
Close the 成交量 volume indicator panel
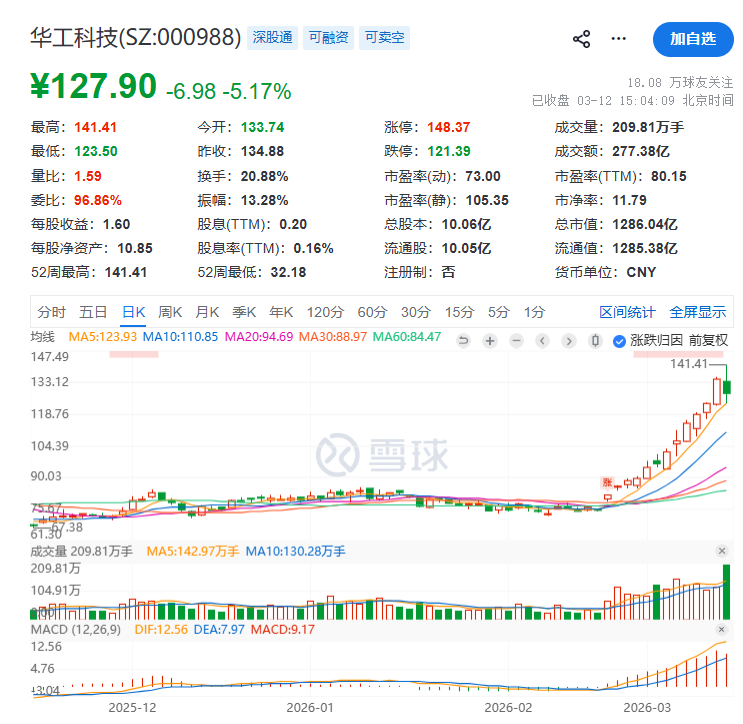tap(722, 551)
